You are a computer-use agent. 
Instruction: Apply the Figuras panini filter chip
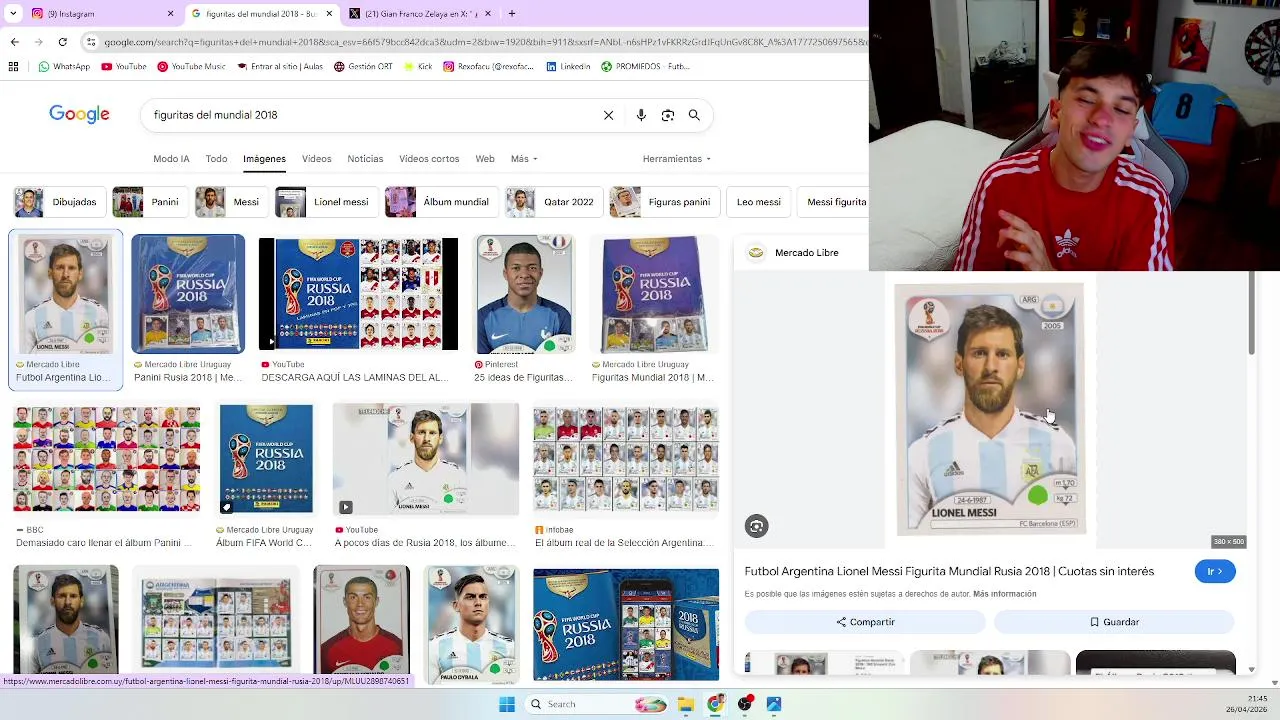[x=663, y=202]
